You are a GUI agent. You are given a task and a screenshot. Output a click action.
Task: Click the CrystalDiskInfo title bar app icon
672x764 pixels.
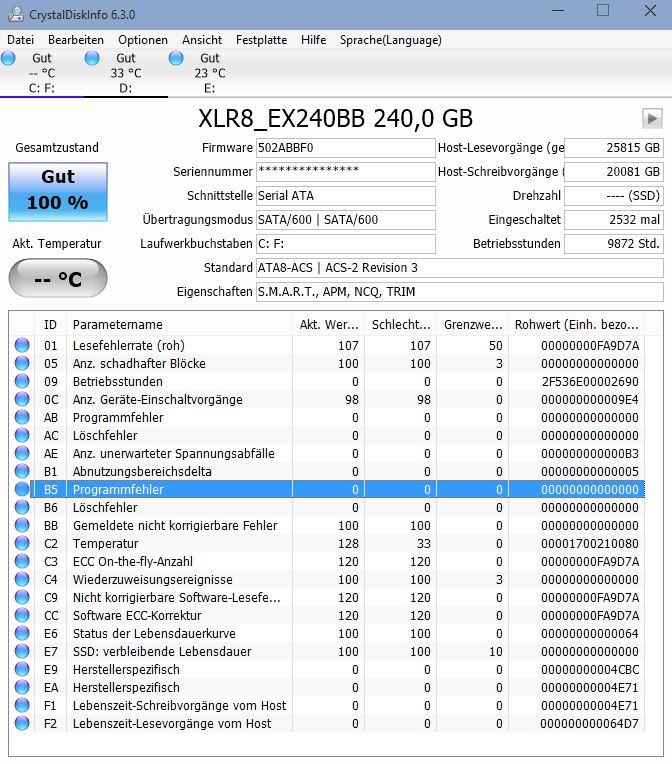point(16,14)
